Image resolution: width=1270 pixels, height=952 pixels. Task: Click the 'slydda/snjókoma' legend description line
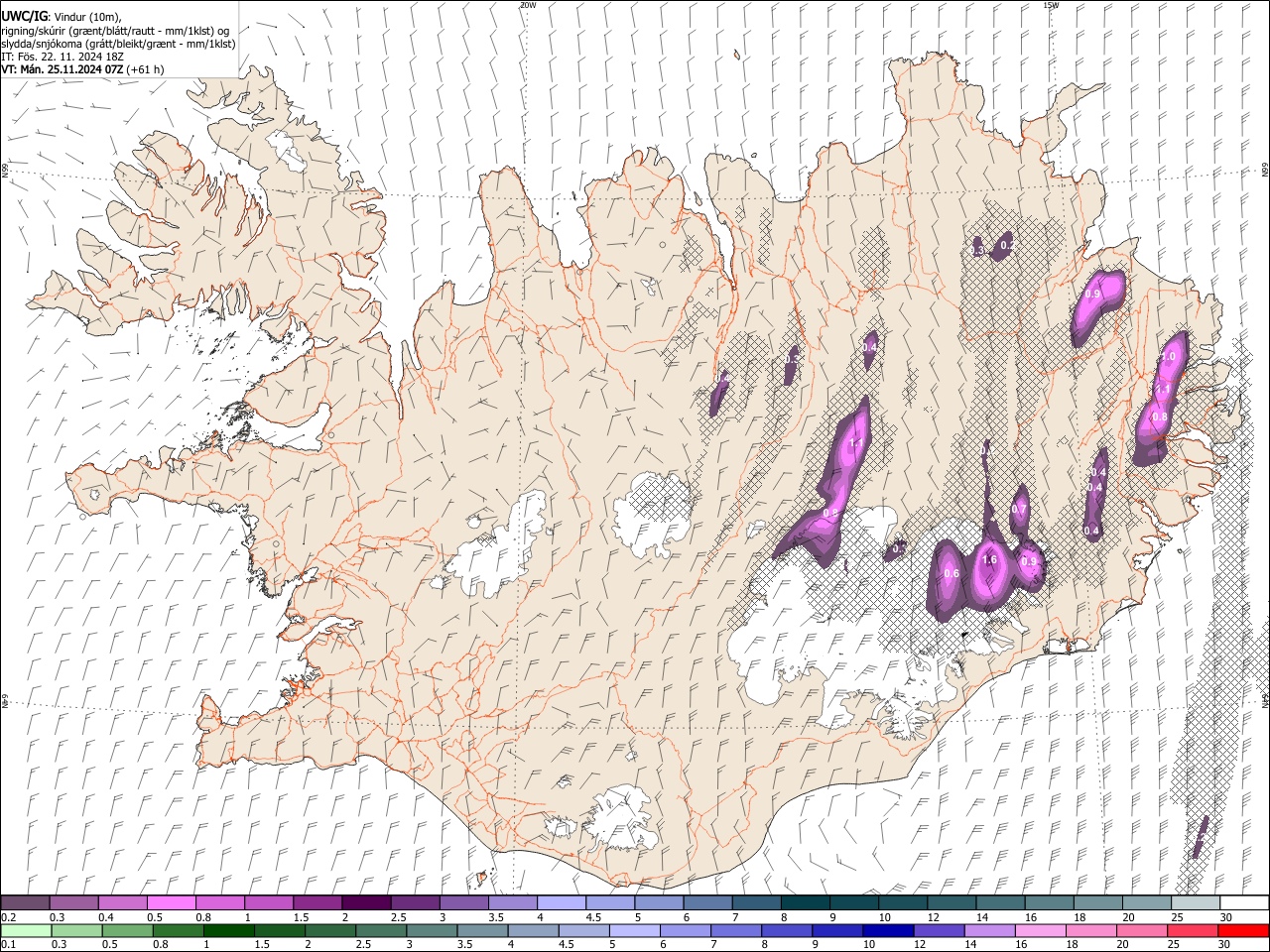click(x=118, y=44)
